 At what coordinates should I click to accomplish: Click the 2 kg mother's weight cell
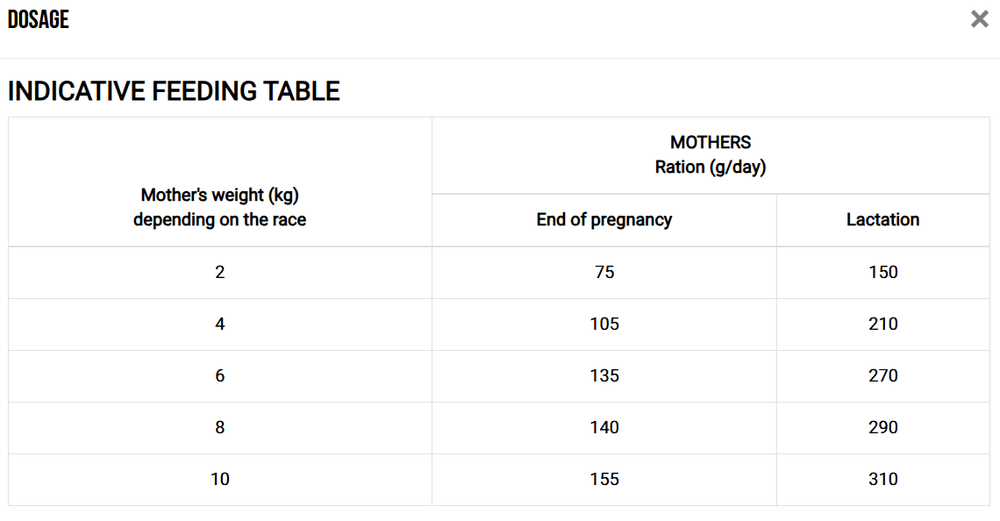pos(220,272)
